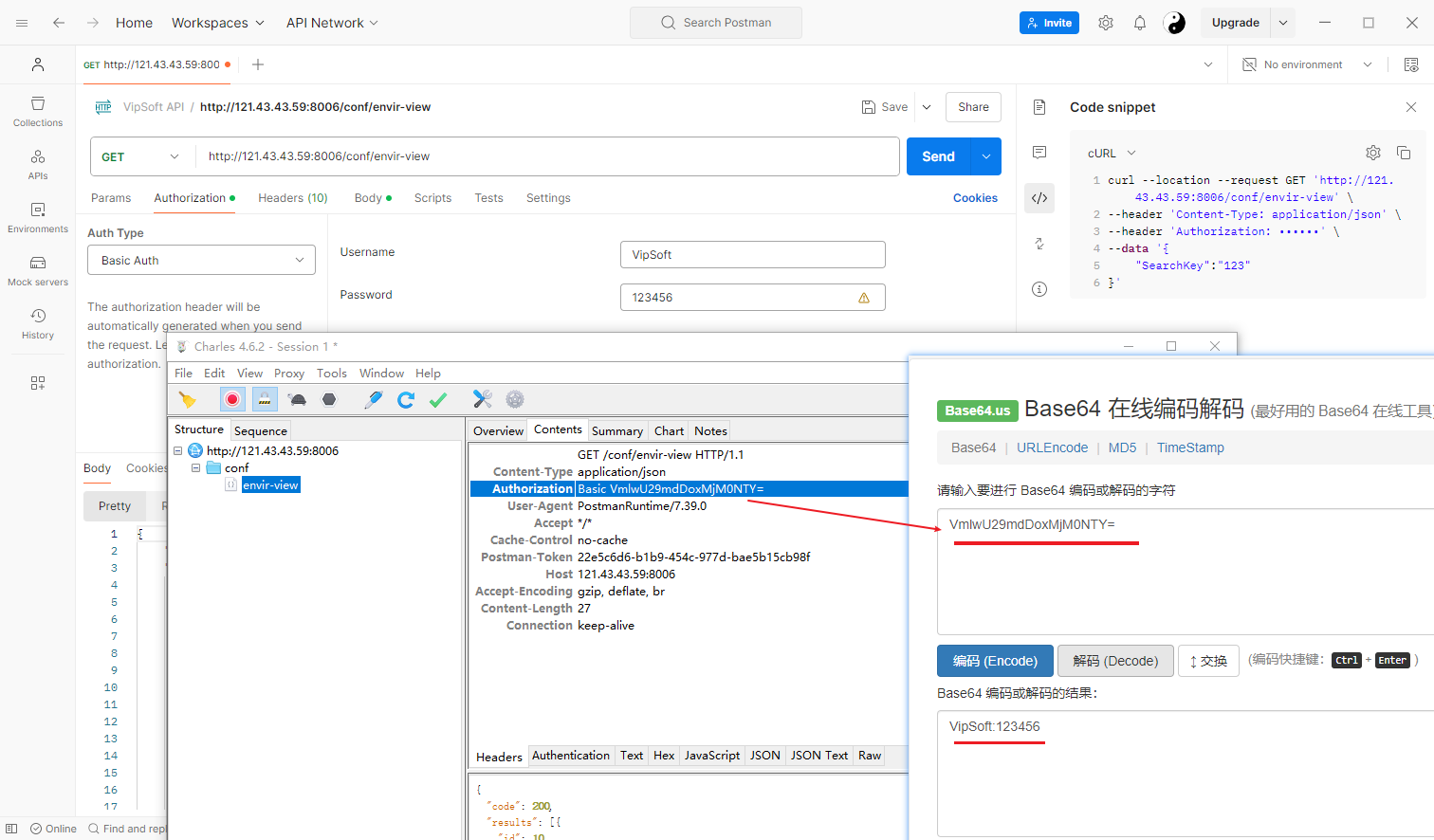Viewport: 1434px width, 840px height.
Task: Click the Invite button
Action: (1049, 23)
